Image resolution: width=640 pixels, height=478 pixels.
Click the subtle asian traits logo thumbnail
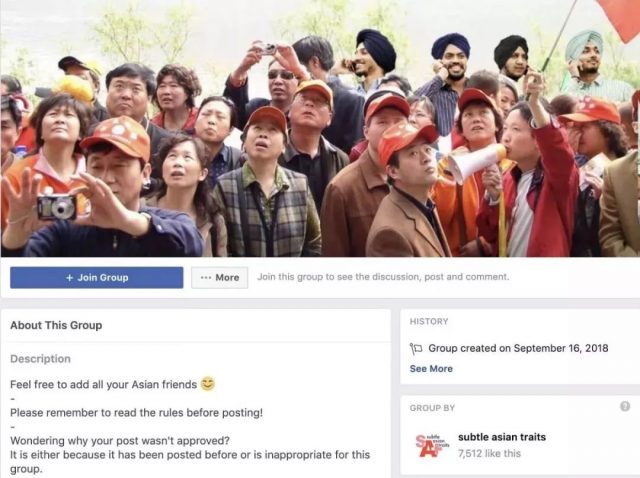pos(432,445)
